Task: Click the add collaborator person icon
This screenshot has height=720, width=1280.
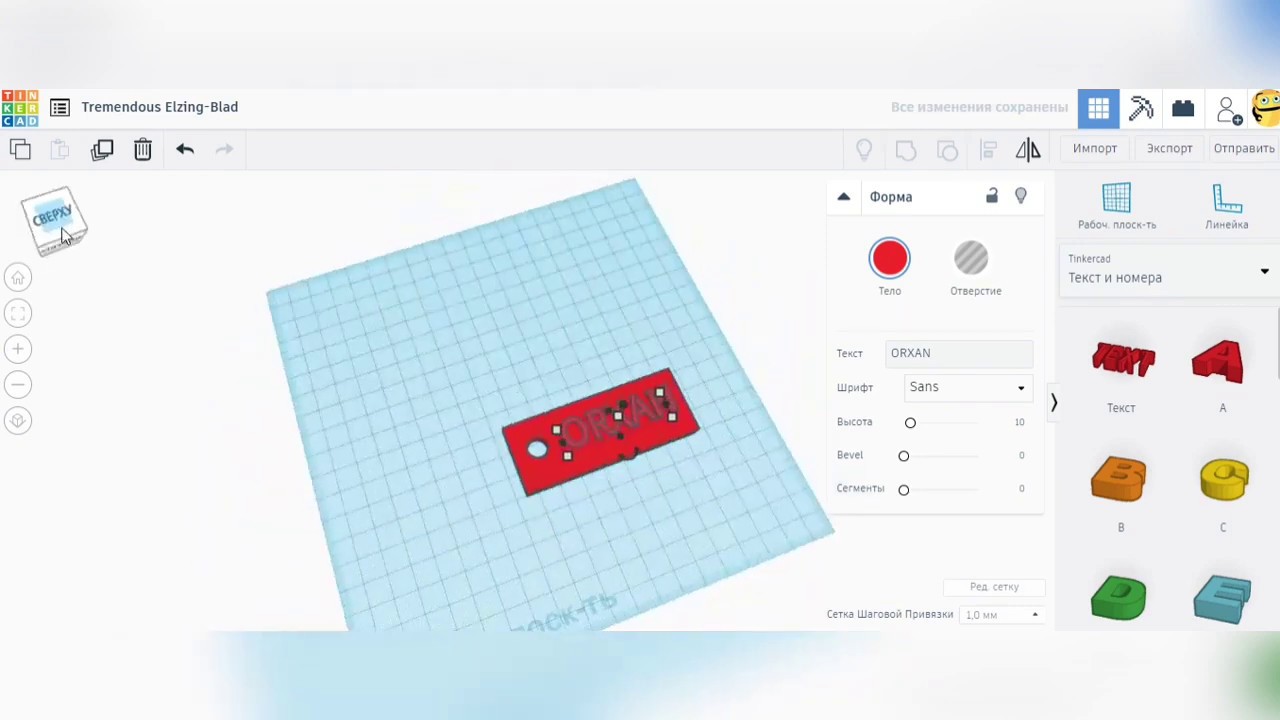Action: (1229, 109)
